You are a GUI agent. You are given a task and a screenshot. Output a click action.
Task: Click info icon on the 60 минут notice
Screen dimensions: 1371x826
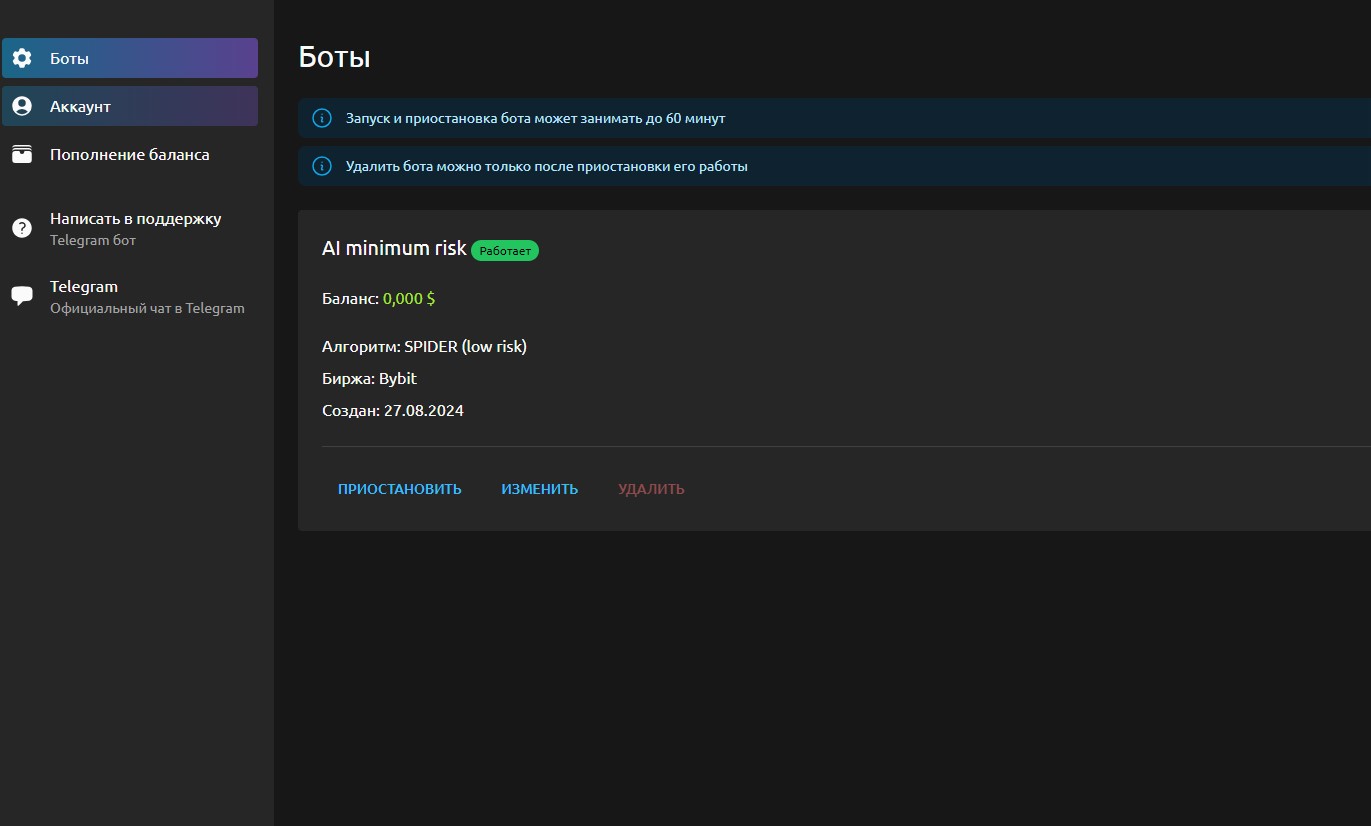tap(322, 118)
